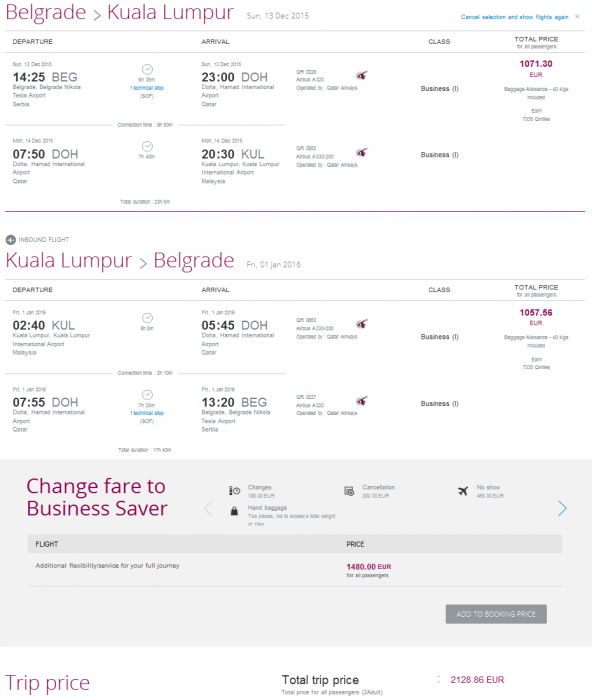Click the No show airplane icon

[463, 491]
